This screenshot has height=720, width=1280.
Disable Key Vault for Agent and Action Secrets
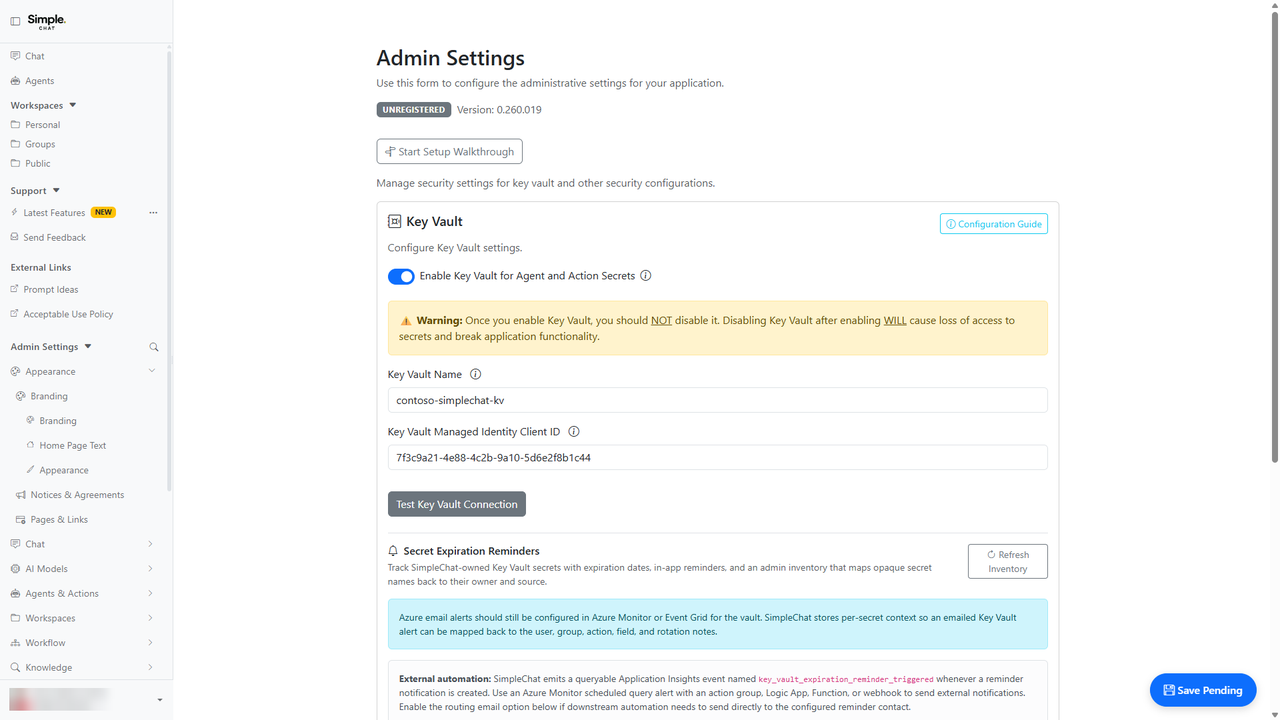pyautogui.click(x=401, y=277)
